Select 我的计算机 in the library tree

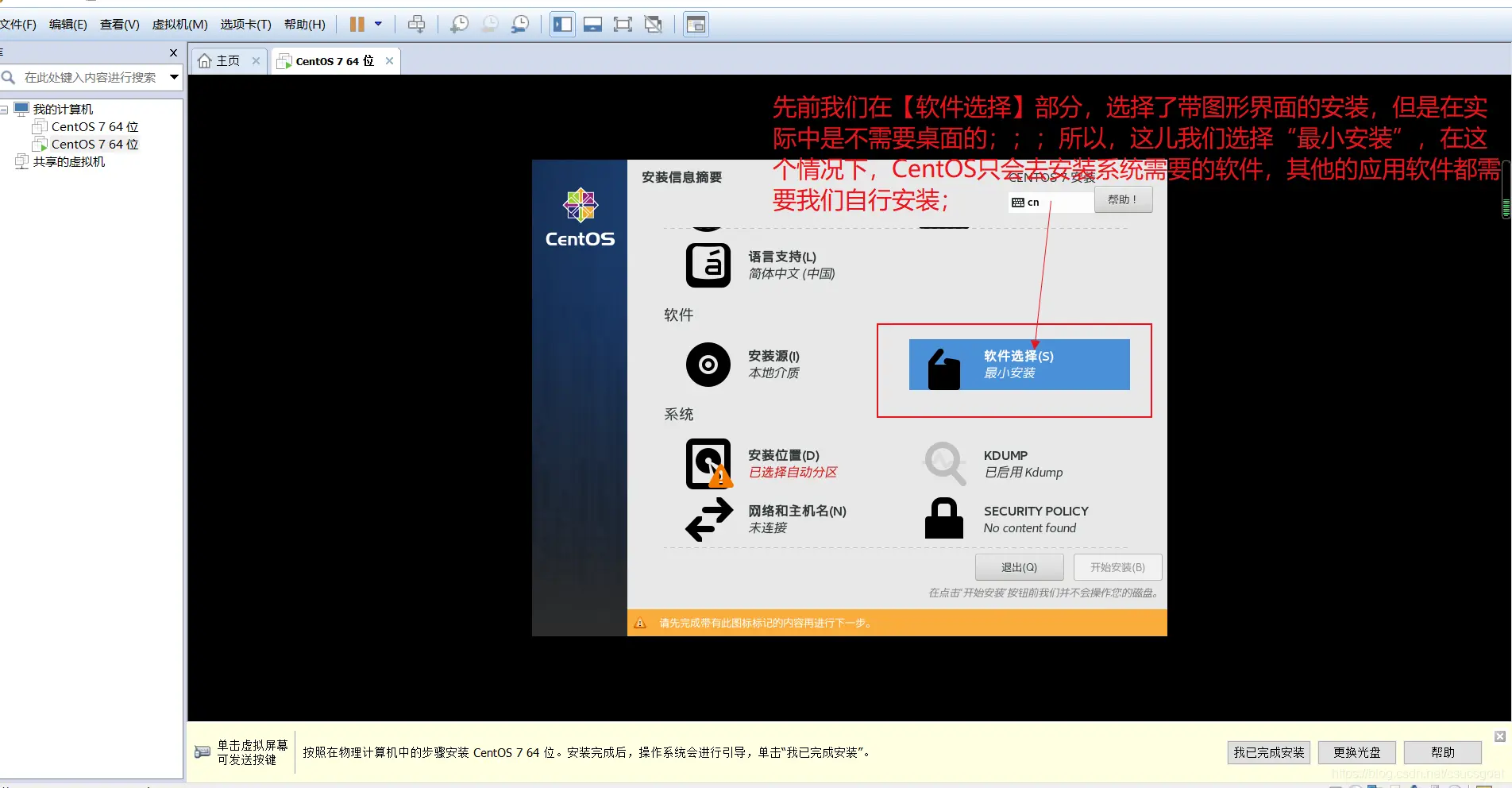[63, 110]
